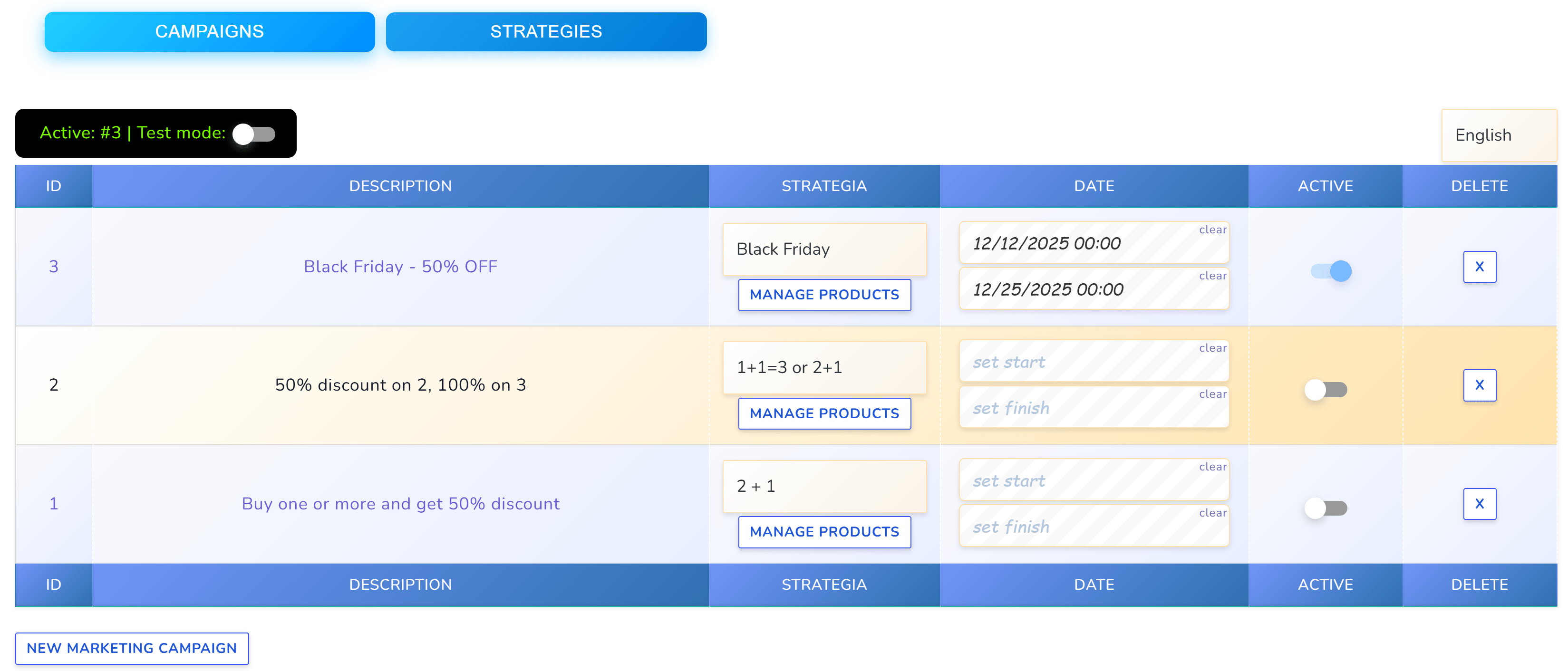Enable Test mode toggle

point(254,133)
